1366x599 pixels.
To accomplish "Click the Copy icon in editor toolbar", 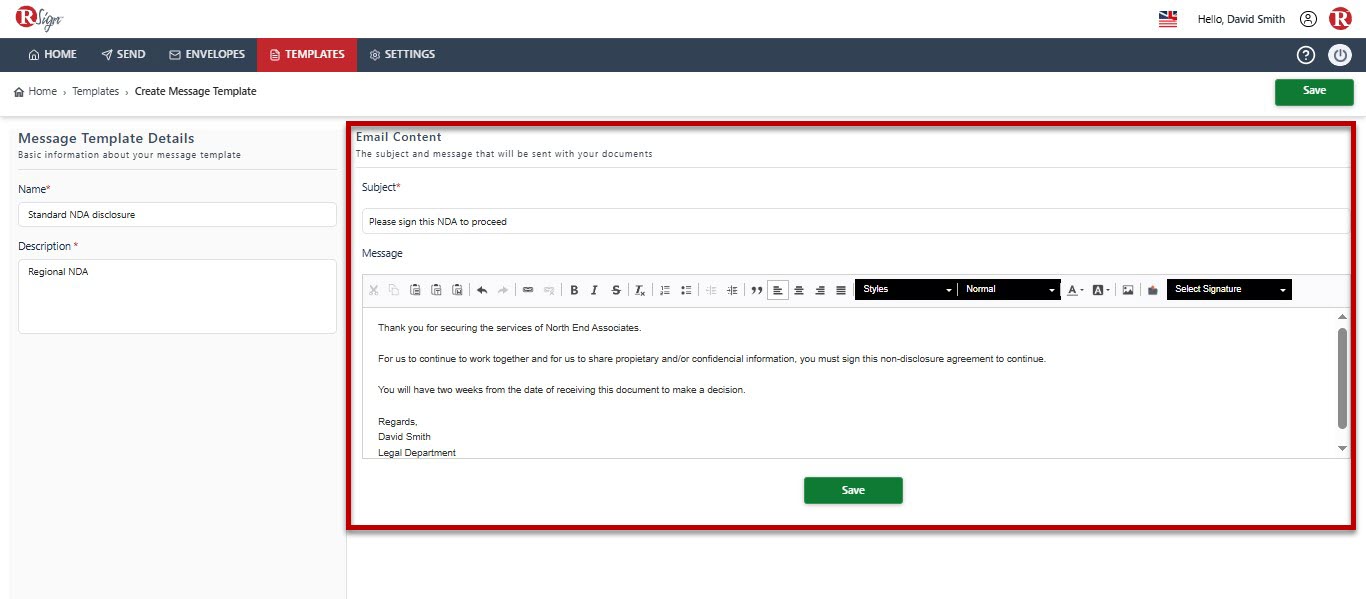I will point(394,290).
